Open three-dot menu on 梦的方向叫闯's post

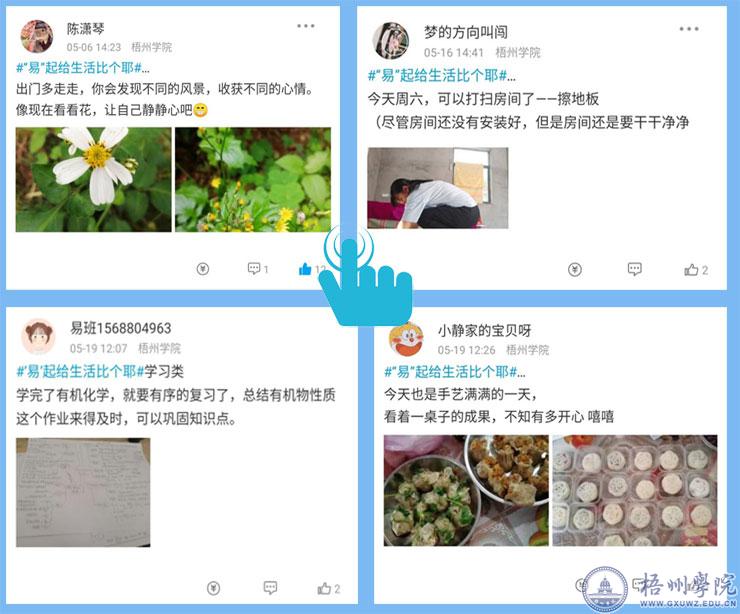pos(689,29)
